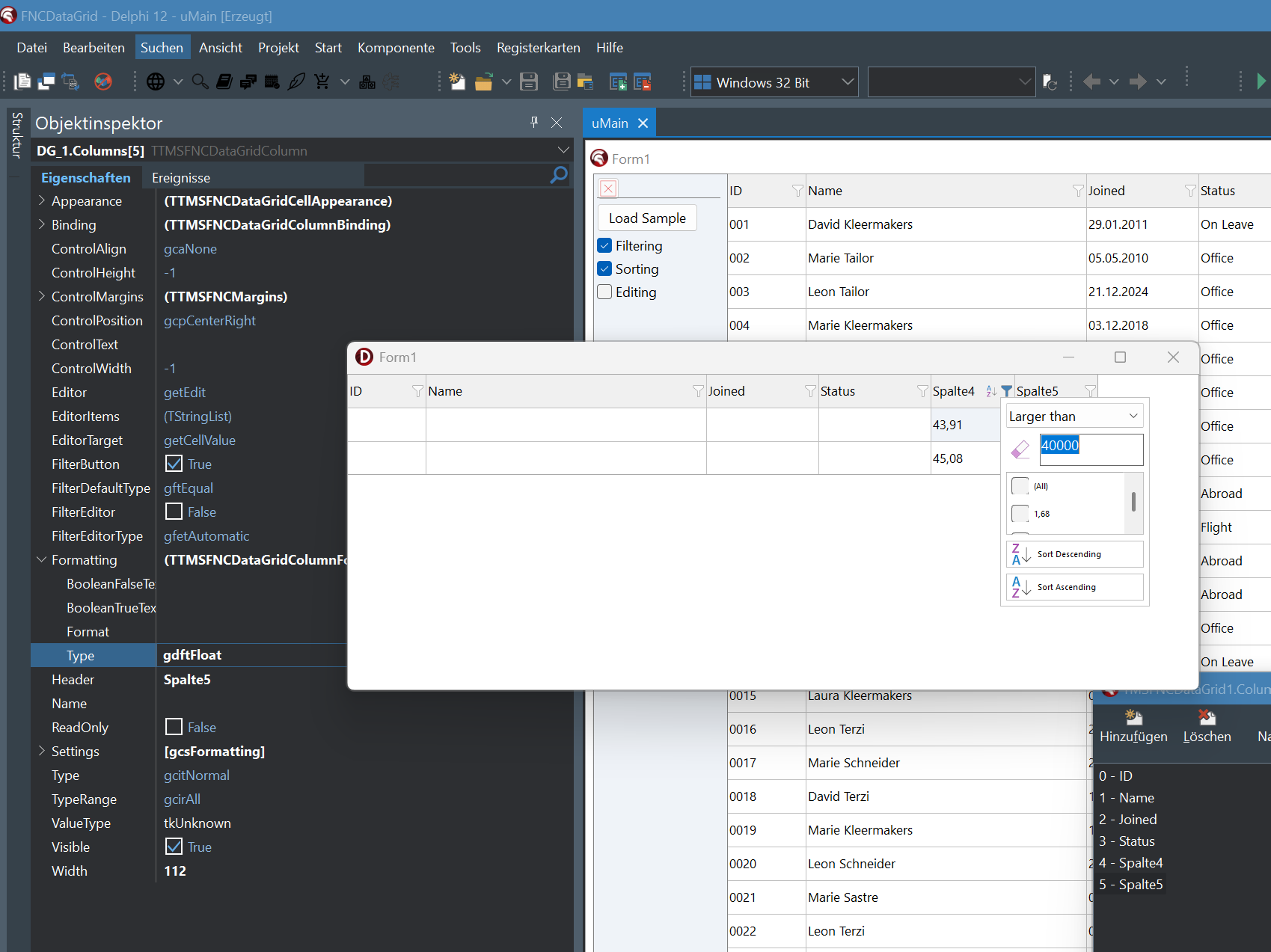
Task: Click the shopping cart GetIt icon
Action: point(322,82)
